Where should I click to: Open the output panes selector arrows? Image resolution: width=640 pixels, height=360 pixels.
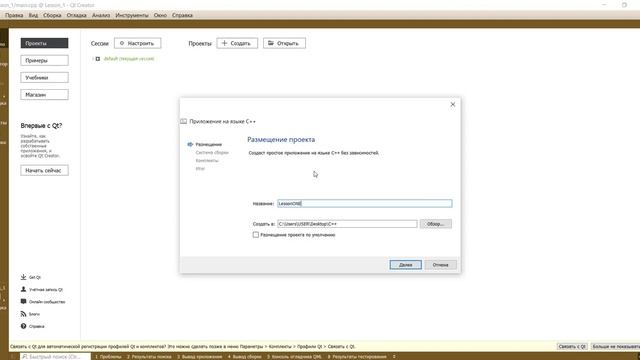pyautogui.click(x=394, y=357)
